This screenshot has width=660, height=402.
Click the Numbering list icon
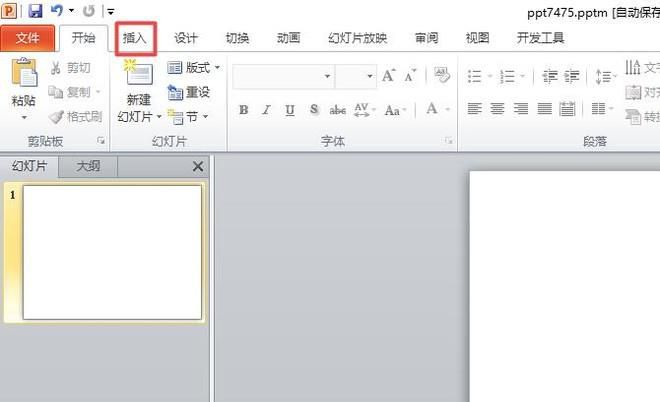point(507,77)
